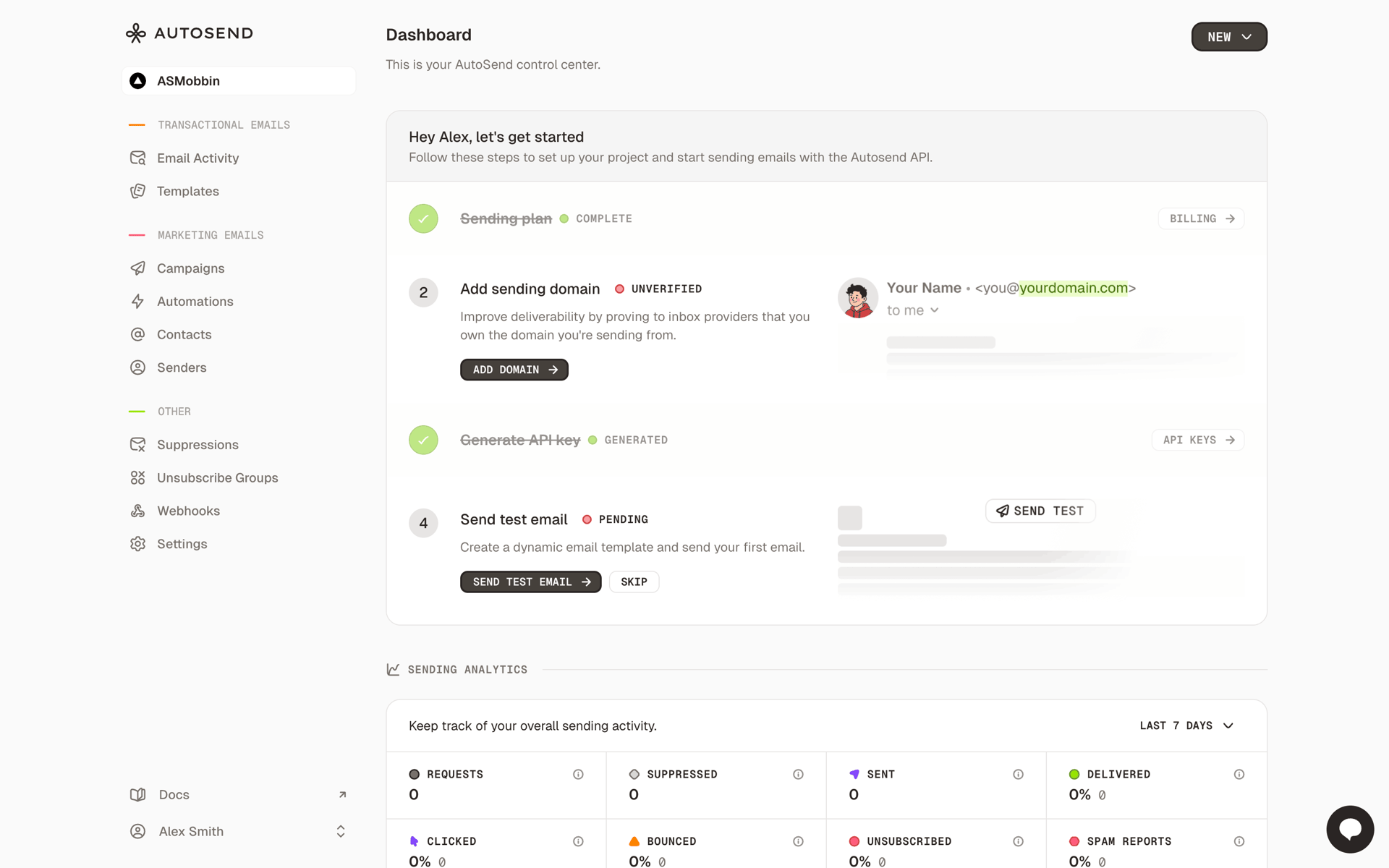Click the Contacts at-sign icon
The image size is (1389, 868).
(x=137, y=335)
